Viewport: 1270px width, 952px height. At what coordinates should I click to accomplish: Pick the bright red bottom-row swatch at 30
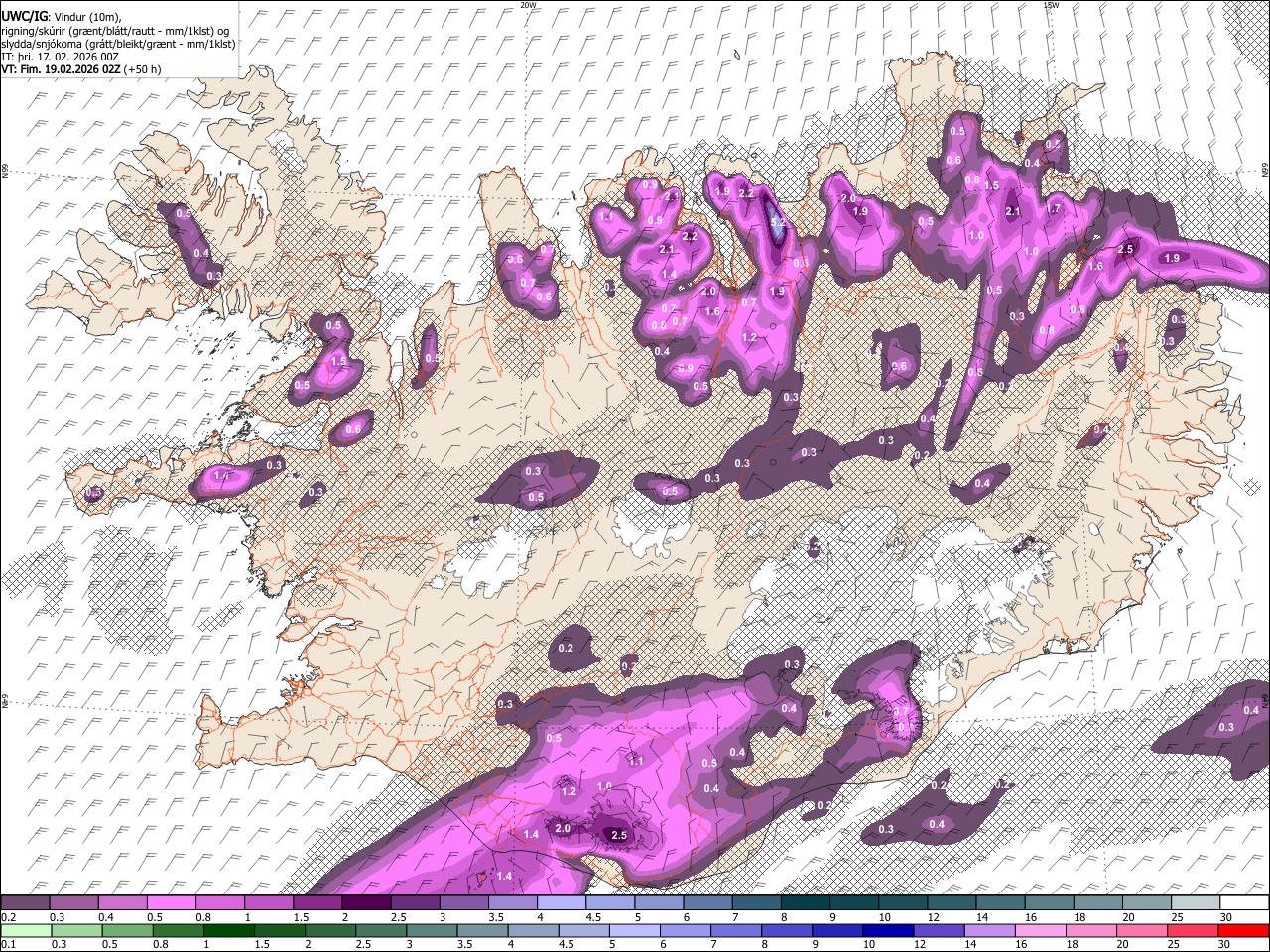(x=1243, y=930)
